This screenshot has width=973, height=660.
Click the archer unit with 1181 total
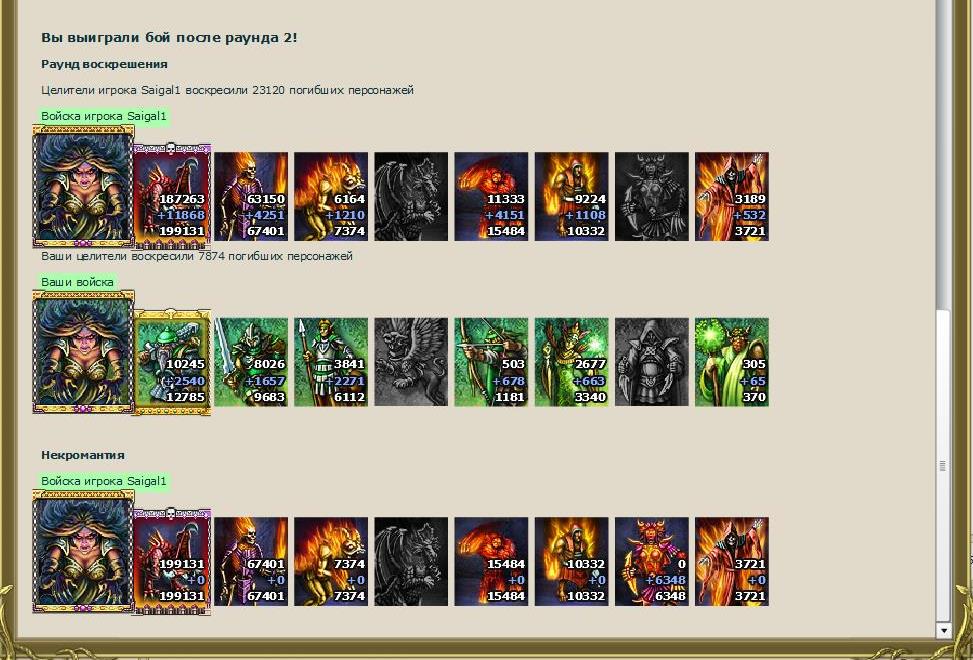pyautogui.click(x=491, y=362)
